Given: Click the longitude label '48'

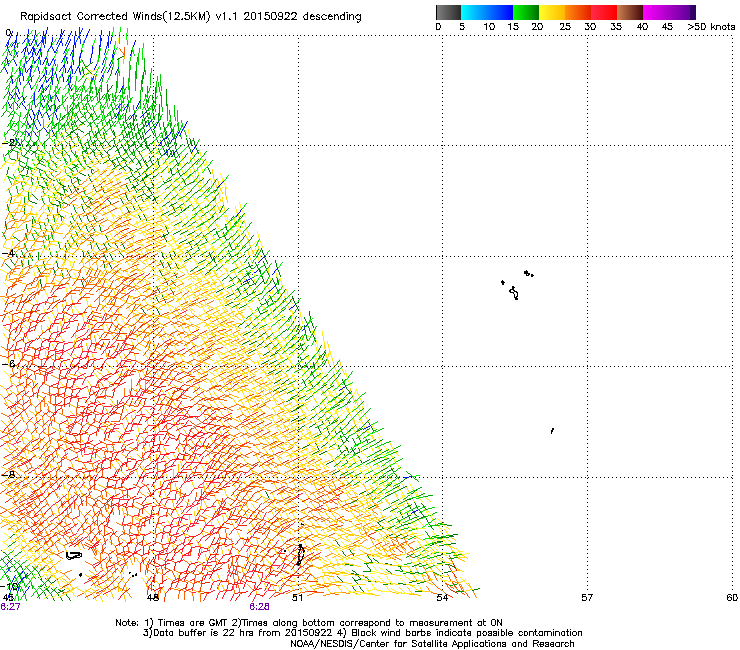Looking at the screenshot, I should pos(153,598).
